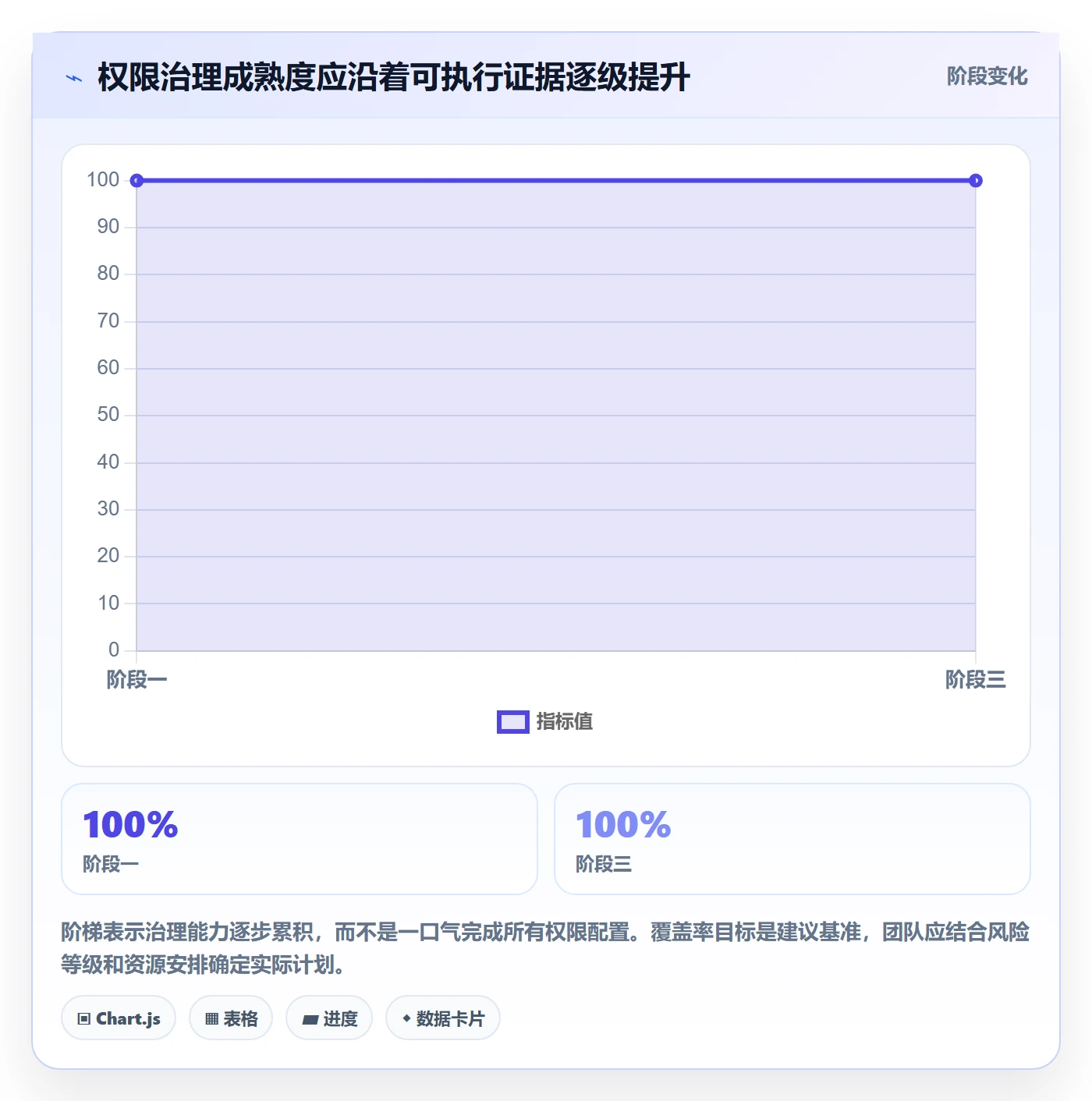Click the 阶段变化 label in the header
Screen dimensions: 1092x1101
[987, 76]
